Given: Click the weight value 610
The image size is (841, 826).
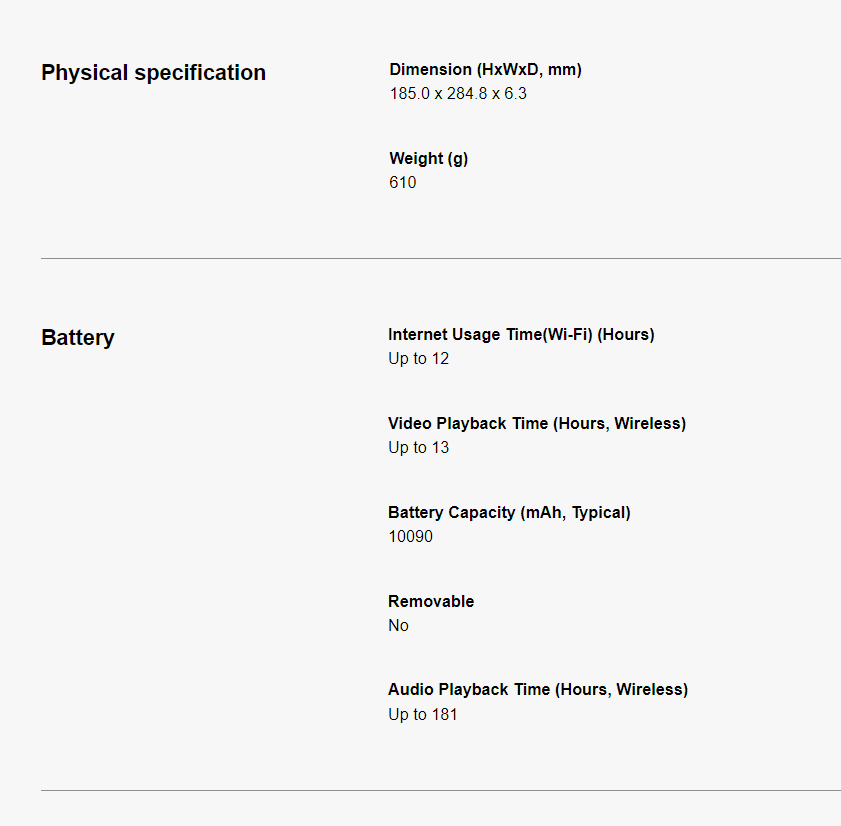Looking at the screenshot, I should click(403, 183).
